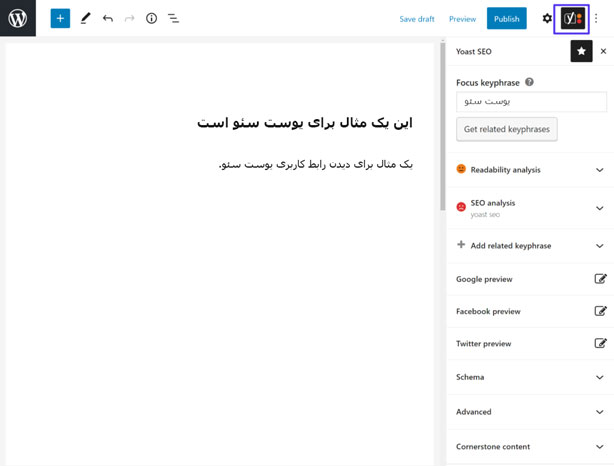Open Focus keyphrase help icon
This screenshot has width=614, height=466.
(x=529, y=82)
